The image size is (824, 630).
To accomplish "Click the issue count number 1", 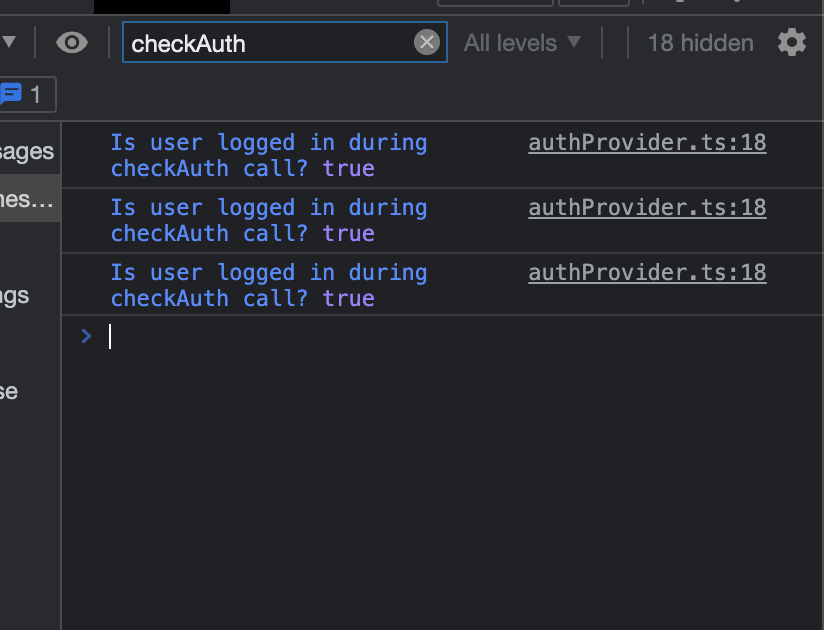I will [x=35, y=95].
